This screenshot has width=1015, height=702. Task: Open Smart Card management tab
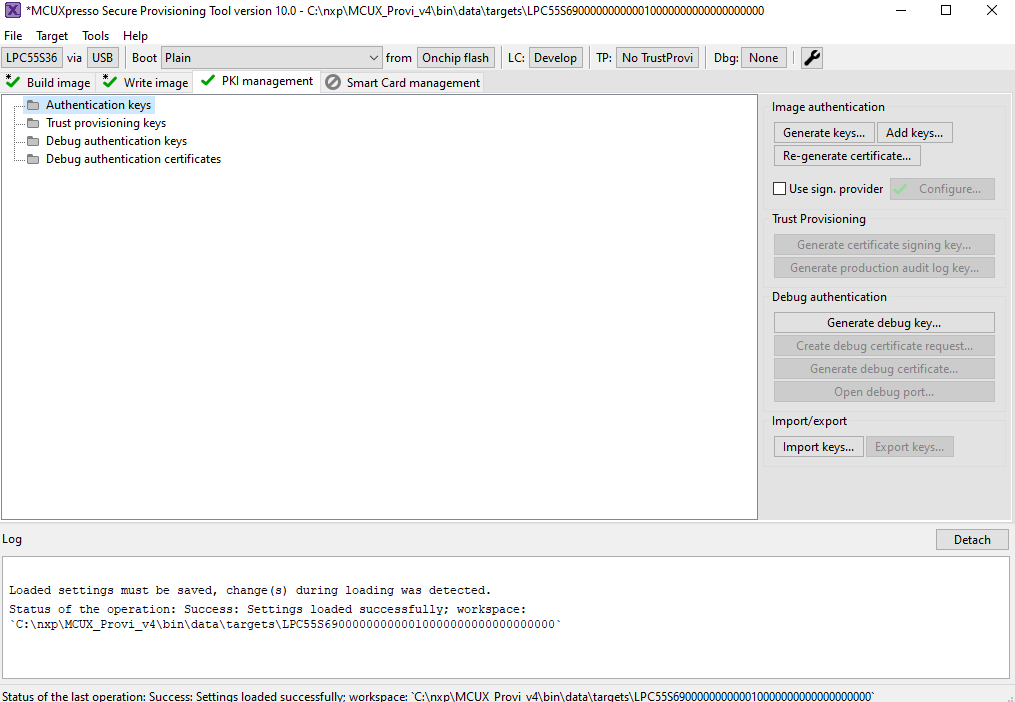point(403,82)
